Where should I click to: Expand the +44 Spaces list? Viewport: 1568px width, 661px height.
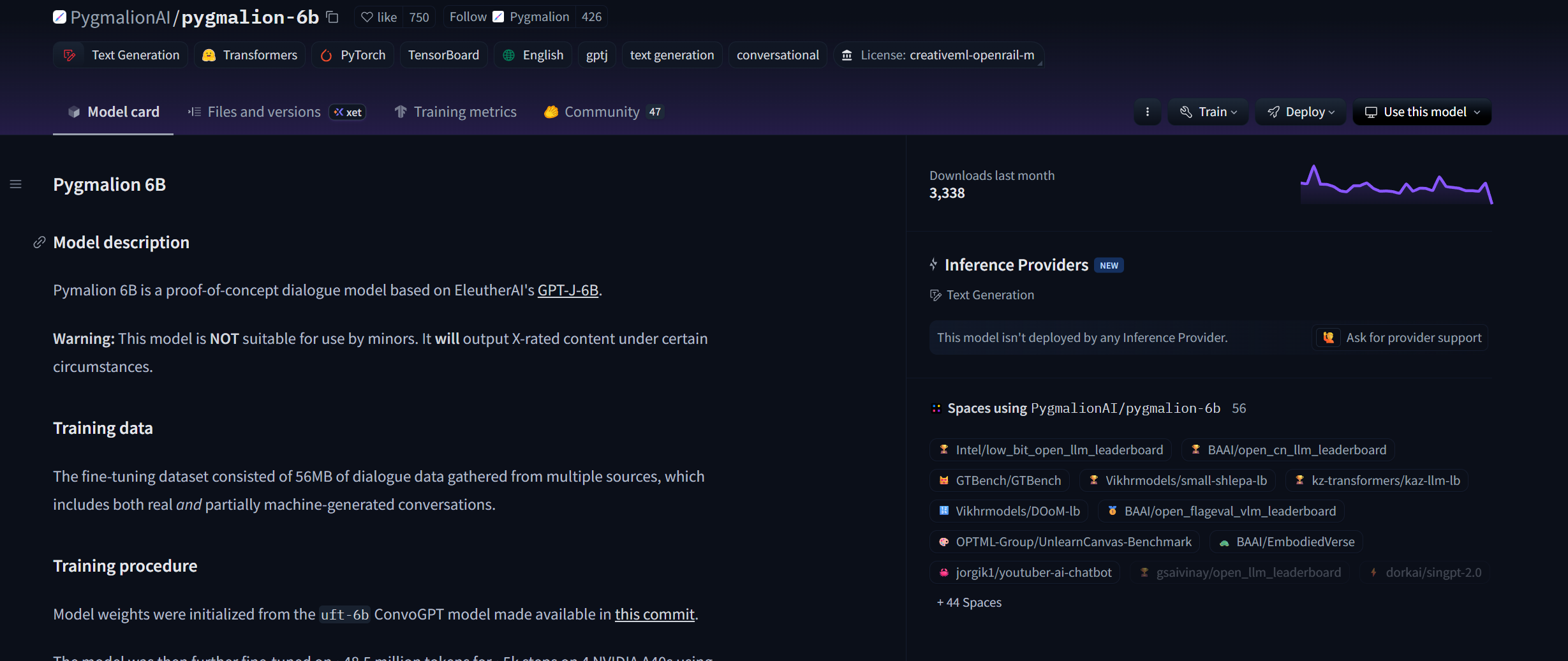(x=969, y=602)
